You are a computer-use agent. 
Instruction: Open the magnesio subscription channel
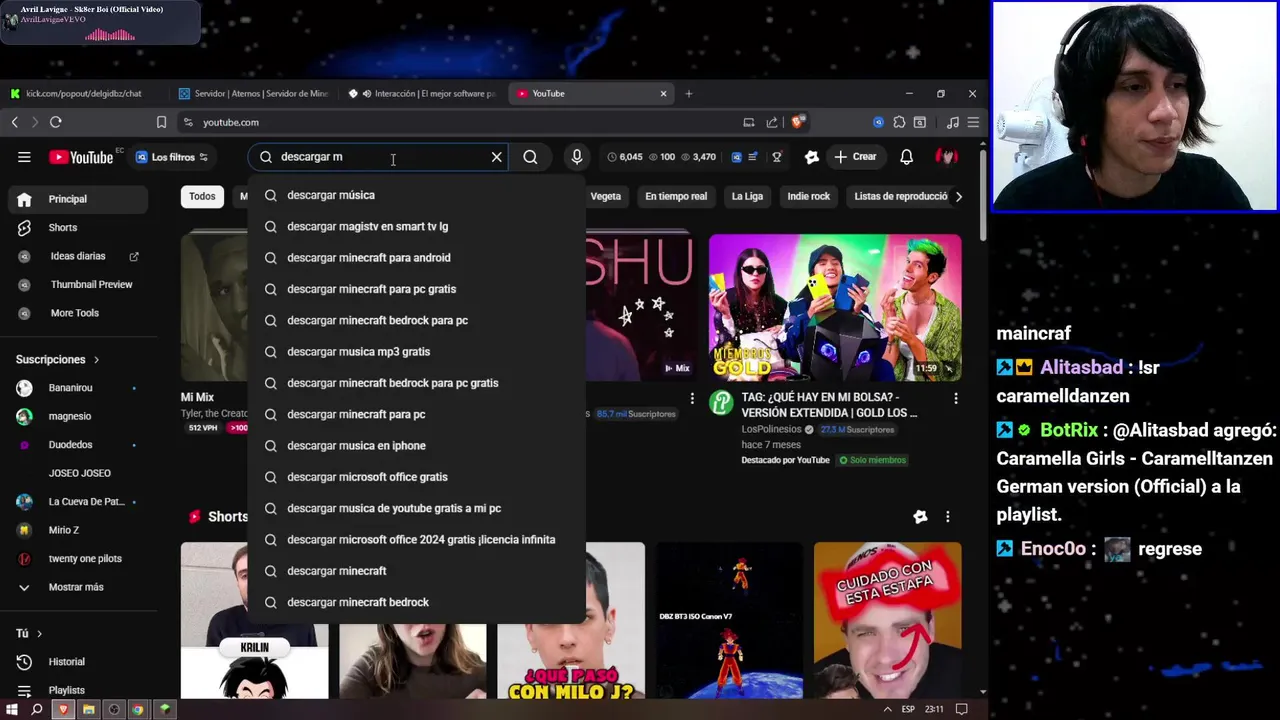pos(78,416)
